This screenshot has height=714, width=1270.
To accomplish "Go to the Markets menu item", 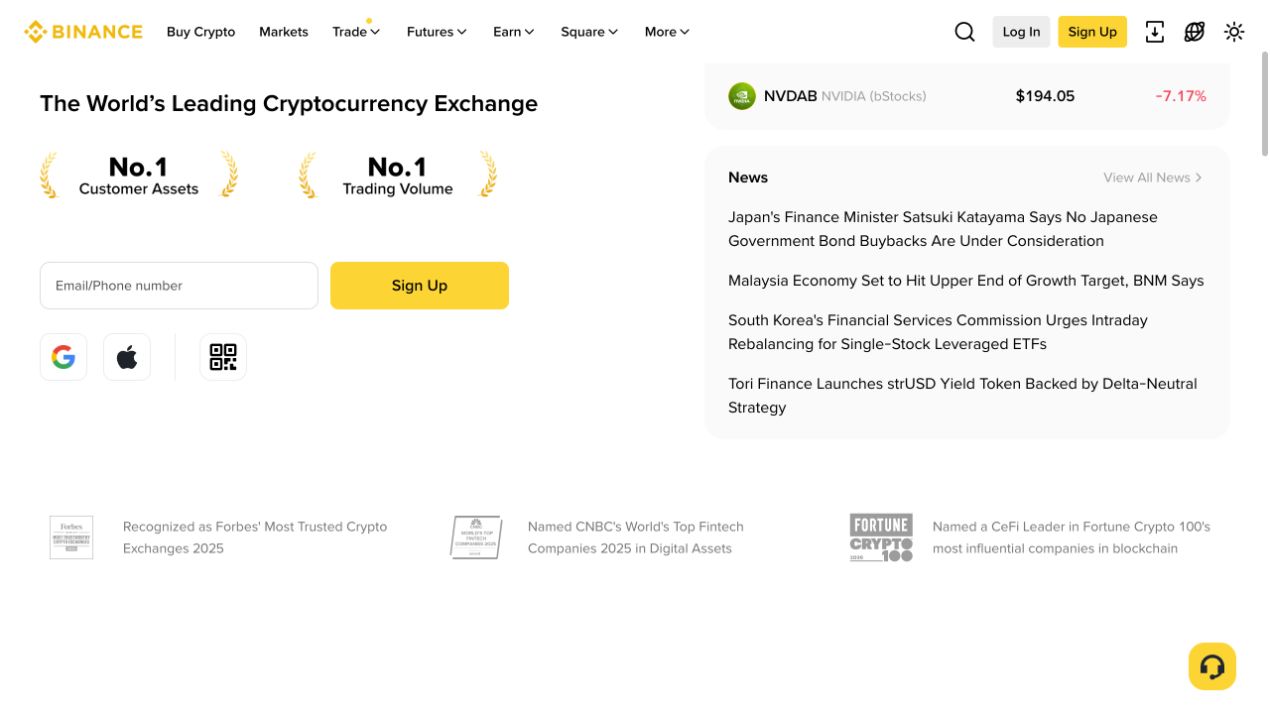I will (283, 32).
